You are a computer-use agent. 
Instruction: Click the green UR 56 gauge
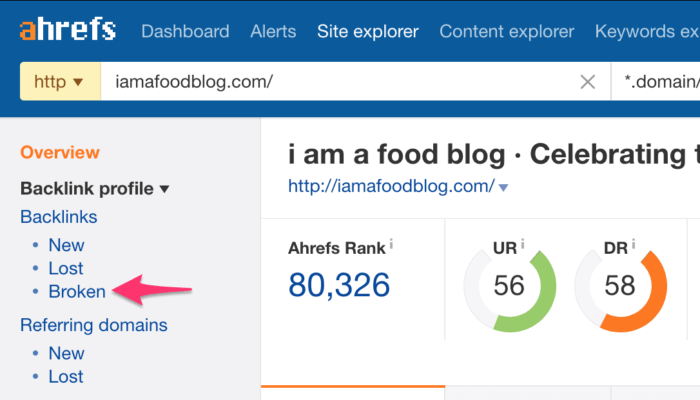coord(509,286)
